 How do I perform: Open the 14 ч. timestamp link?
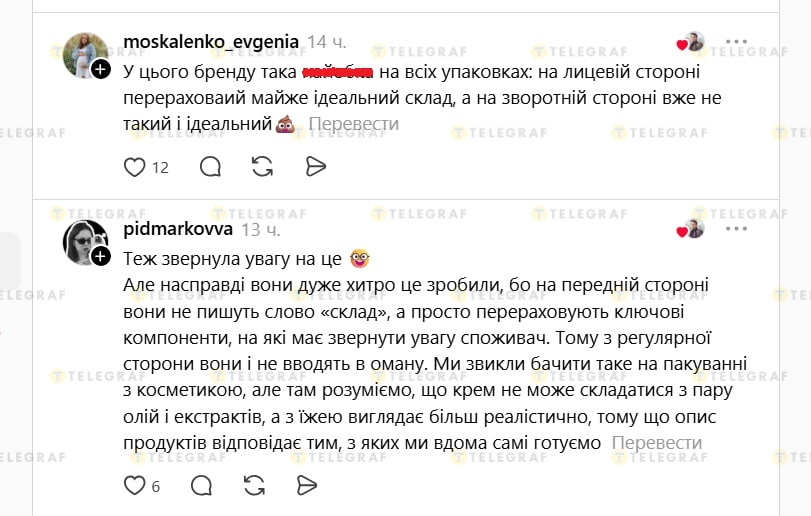click(x=327, y=42)
